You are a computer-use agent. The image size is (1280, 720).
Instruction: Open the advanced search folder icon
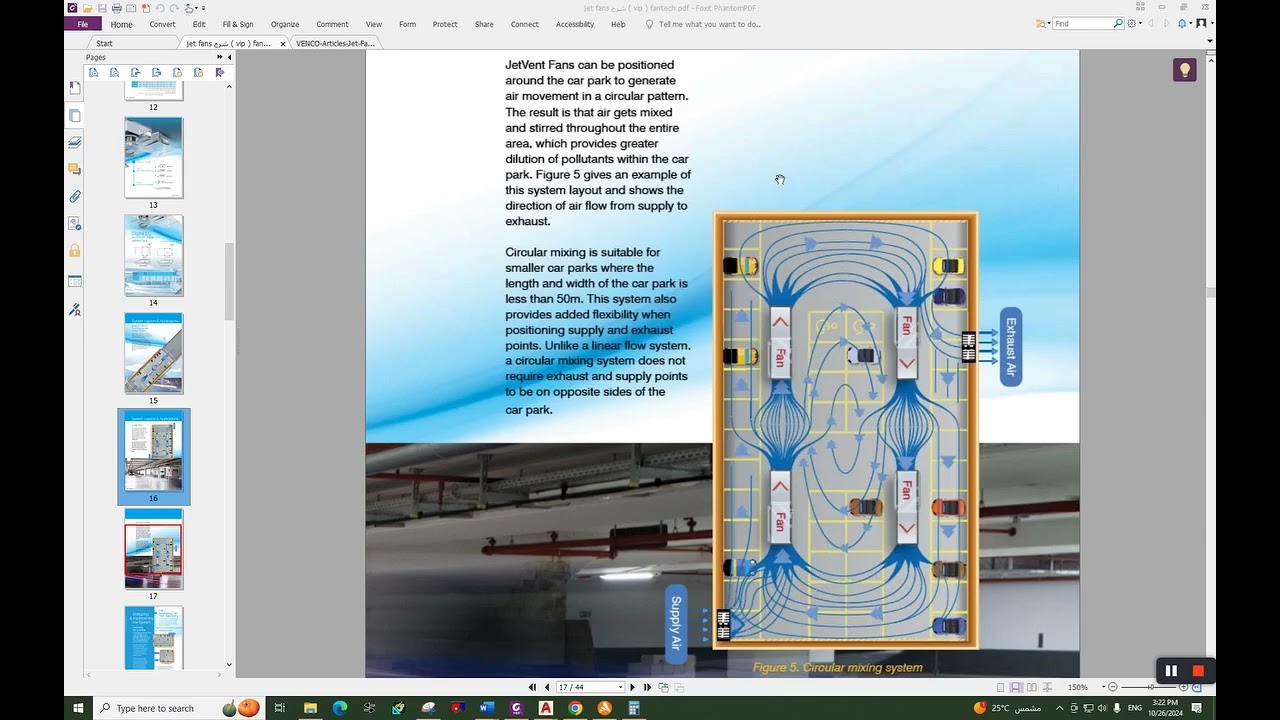(x=1042, y=23)
